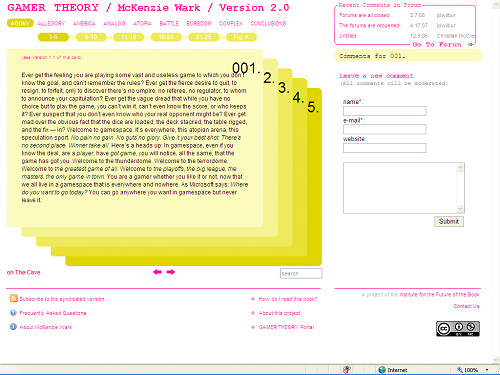This screenshot has width=500, height=375.
Task: Click the Go To Forum link
Action: pyautogui.click(x=437, y=44)
